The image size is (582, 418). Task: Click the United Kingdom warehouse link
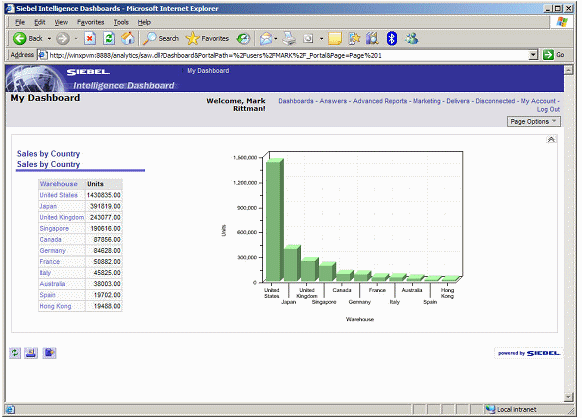click(x=62, y=217)
